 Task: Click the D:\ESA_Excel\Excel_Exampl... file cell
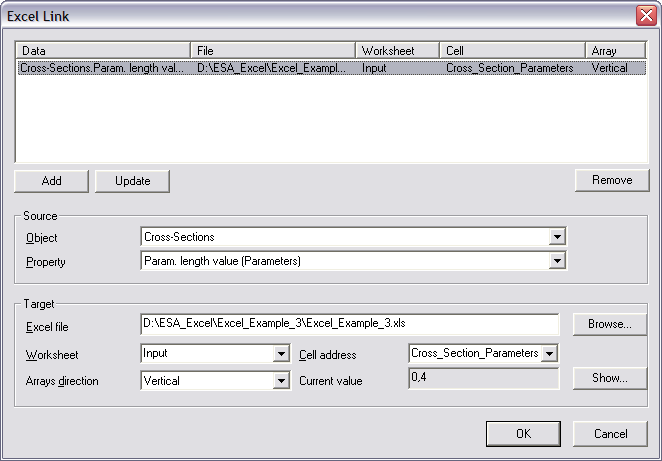click(x=271, y=68)
